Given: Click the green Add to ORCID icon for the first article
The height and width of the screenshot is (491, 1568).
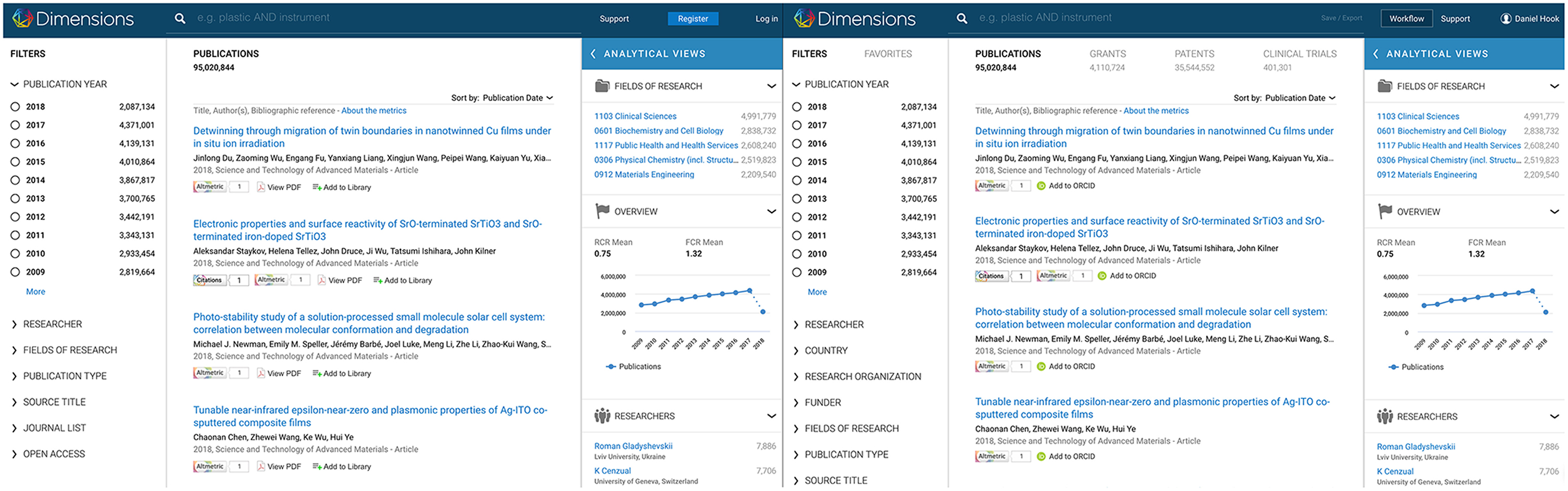Looking at the screenshot, I should (x=1041, y=186).
